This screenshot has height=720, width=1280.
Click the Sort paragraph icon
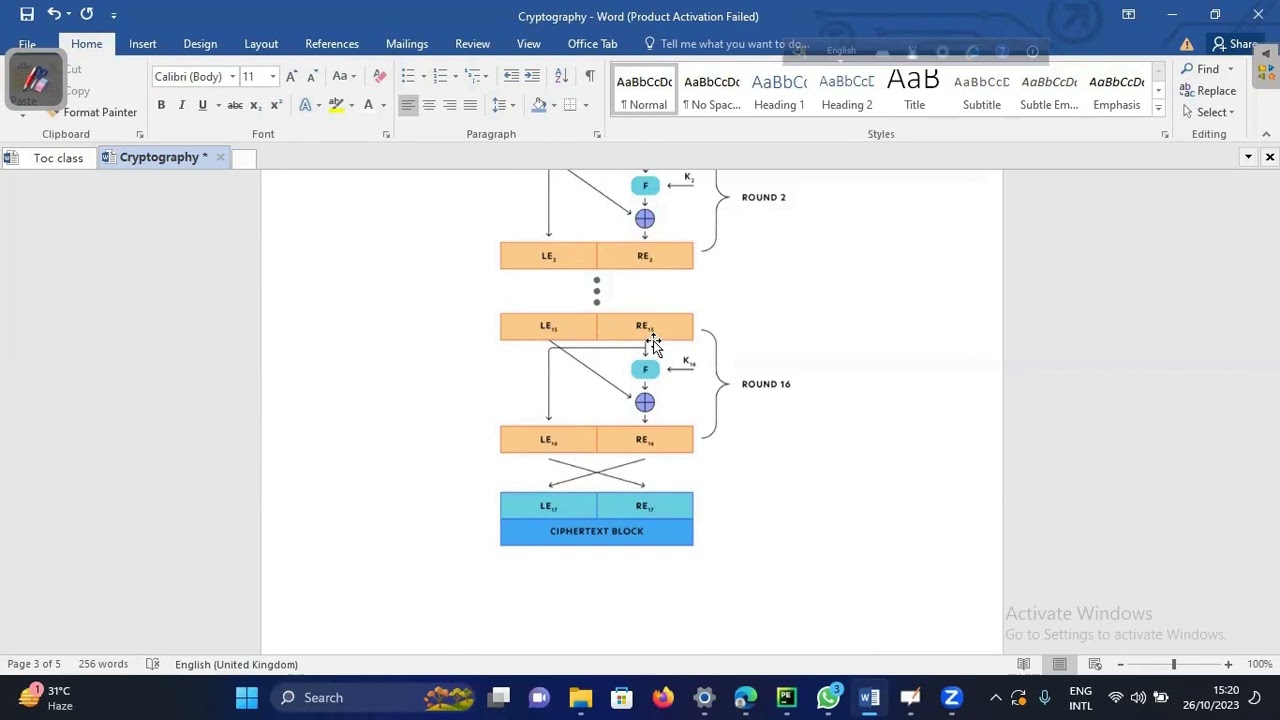(x=561, y=76)
